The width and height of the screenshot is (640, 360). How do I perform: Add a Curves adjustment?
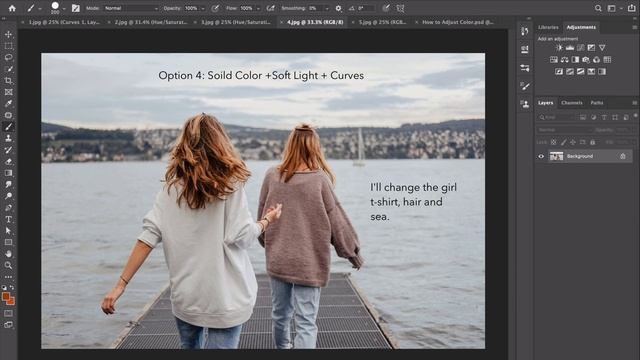pos(580,48)
